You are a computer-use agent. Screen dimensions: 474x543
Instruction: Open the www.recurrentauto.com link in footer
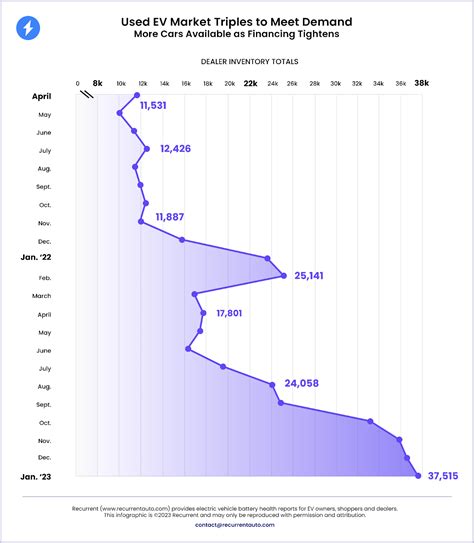click(135, 509)
